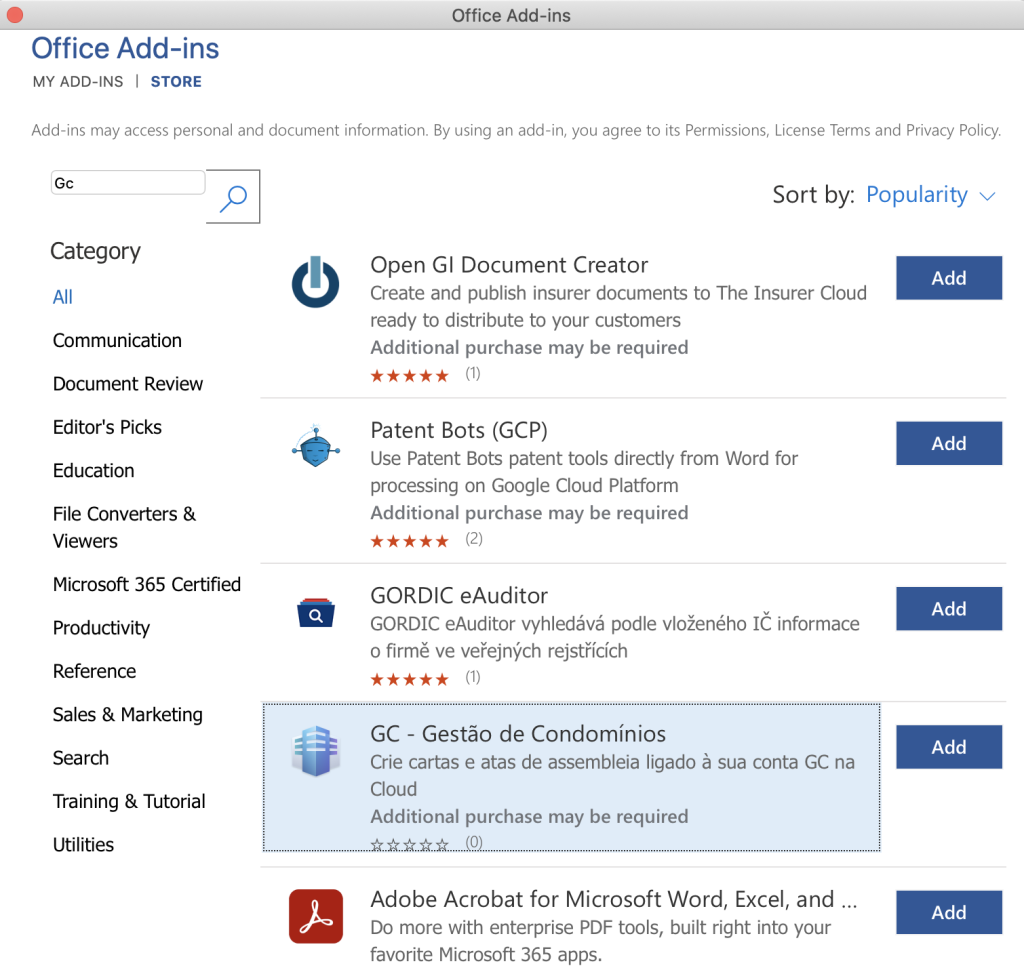Open the GC Gestão de Condomínios building icon
Screen dimensions: 1024x972
click(316, 751)
